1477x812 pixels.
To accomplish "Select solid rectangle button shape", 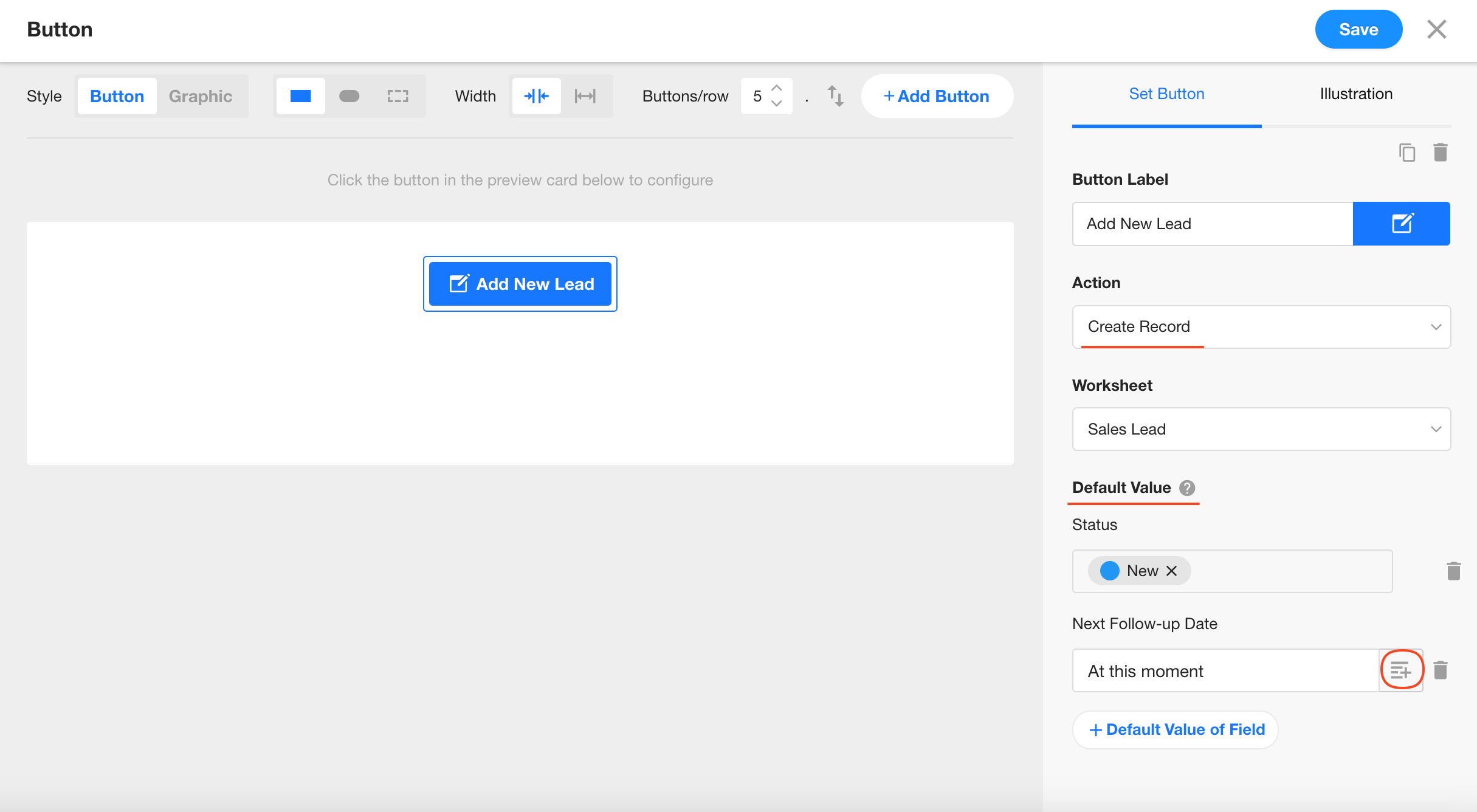I will click(300, 96).
